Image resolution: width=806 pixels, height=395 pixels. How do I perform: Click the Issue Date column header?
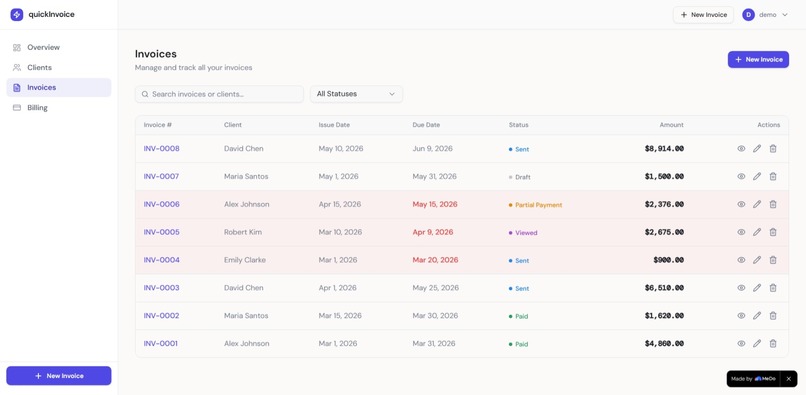[334, 125]
